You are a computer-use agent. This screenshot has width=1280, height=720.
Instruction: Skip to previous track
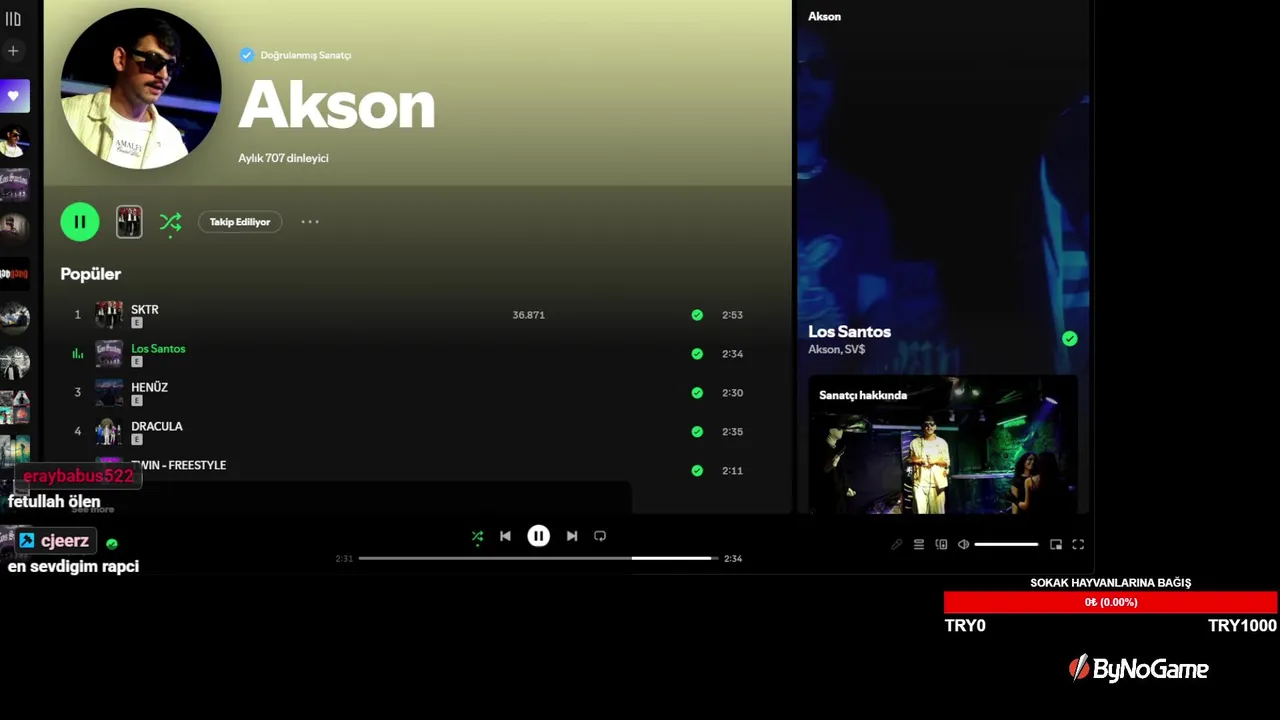(505, 536)
